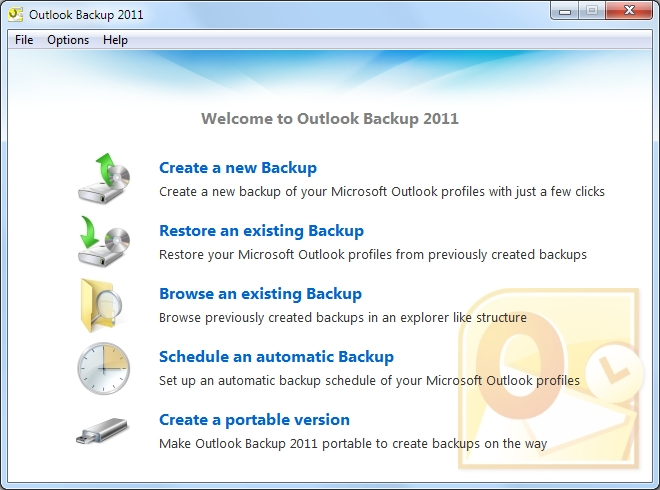
Task: Select Create a portable version link
Action: click(x=254, y=420)
